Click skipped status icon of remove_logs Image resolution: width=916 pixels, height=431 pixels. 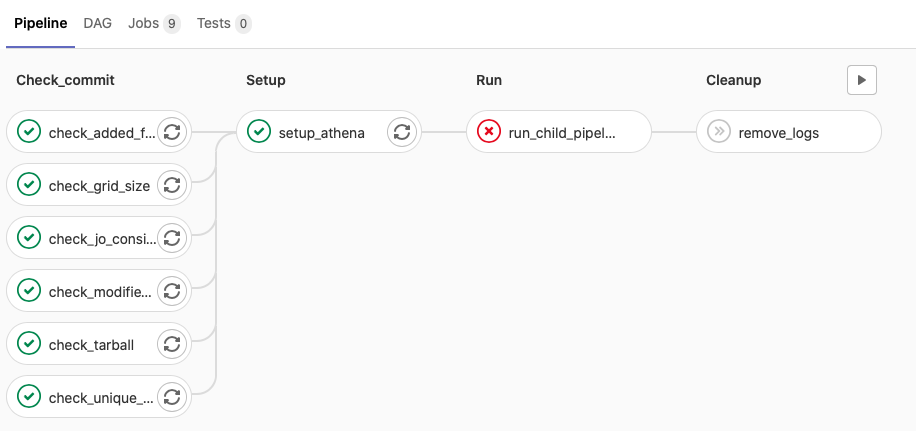(x=719, y=132)
